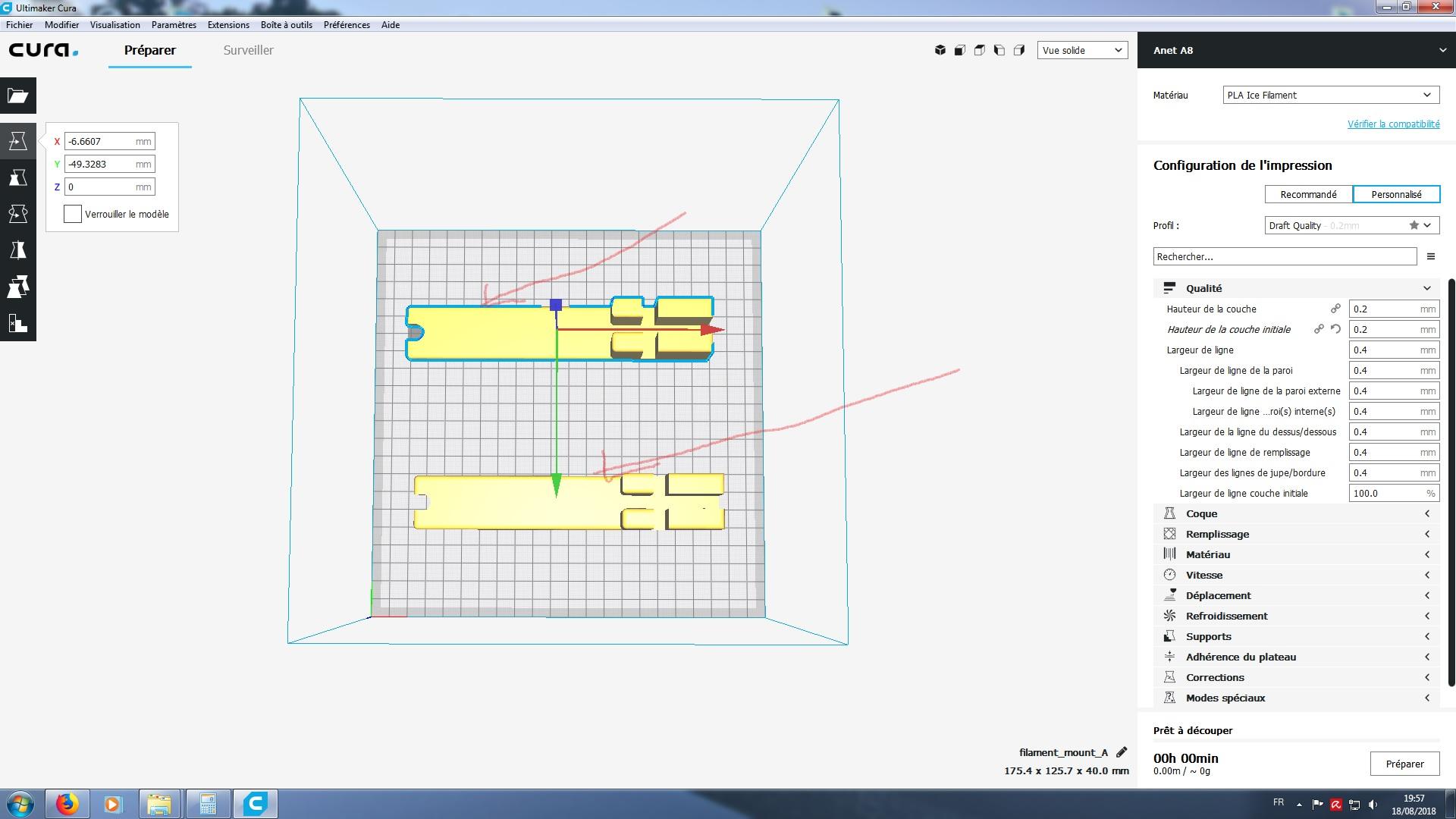1456x819 pixels.
Task: Click the 3D view camera cube icon
Action: click(x=940, y=50)
